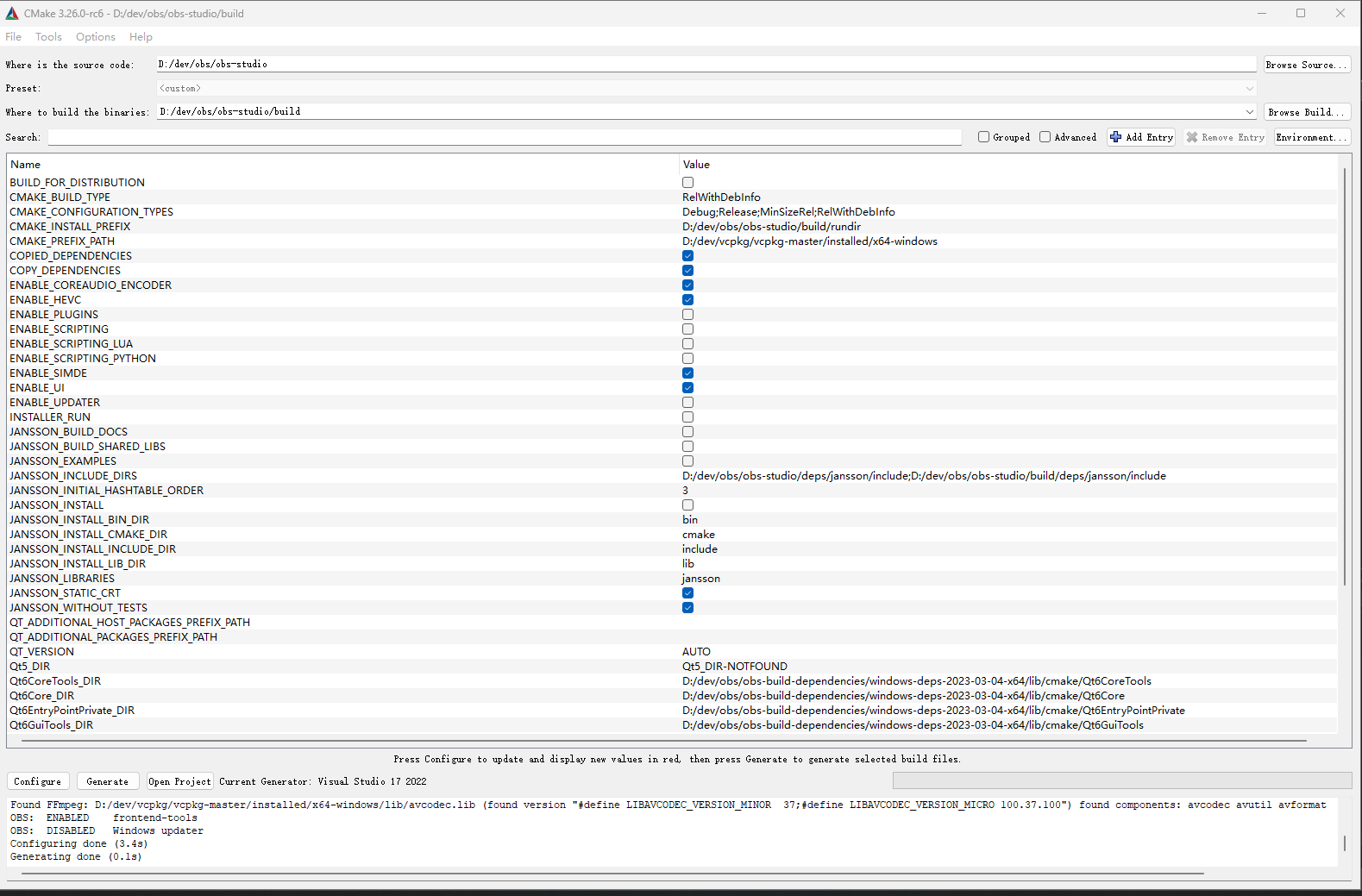The image size is (1362, 896).
Task: Select JANSSON_INSTALL_LIB_DIR value lib
Action: pos(688,564)
